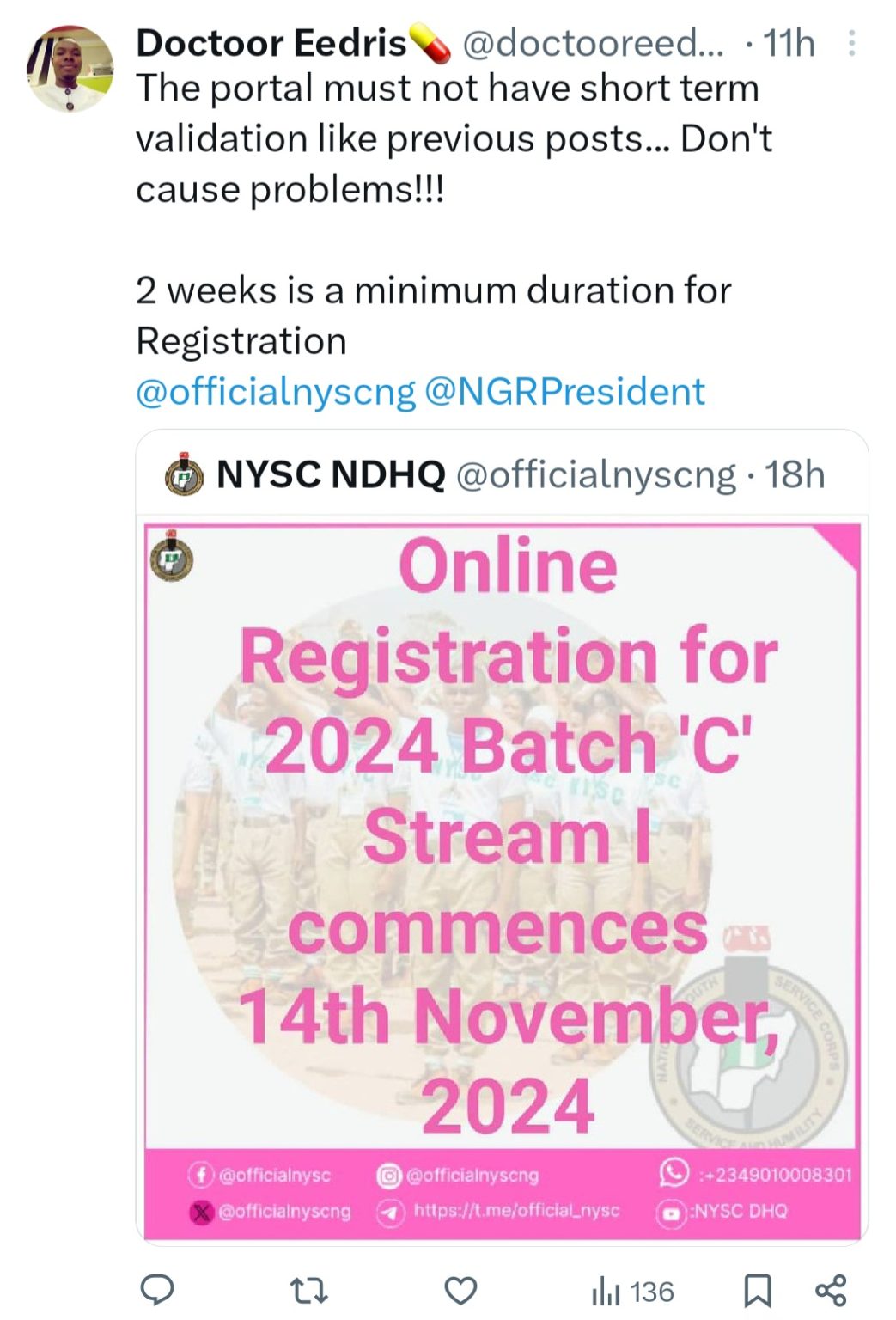Bookmark this tweet
This screenshot has width=896, height=1320.
click(757, 1290)
